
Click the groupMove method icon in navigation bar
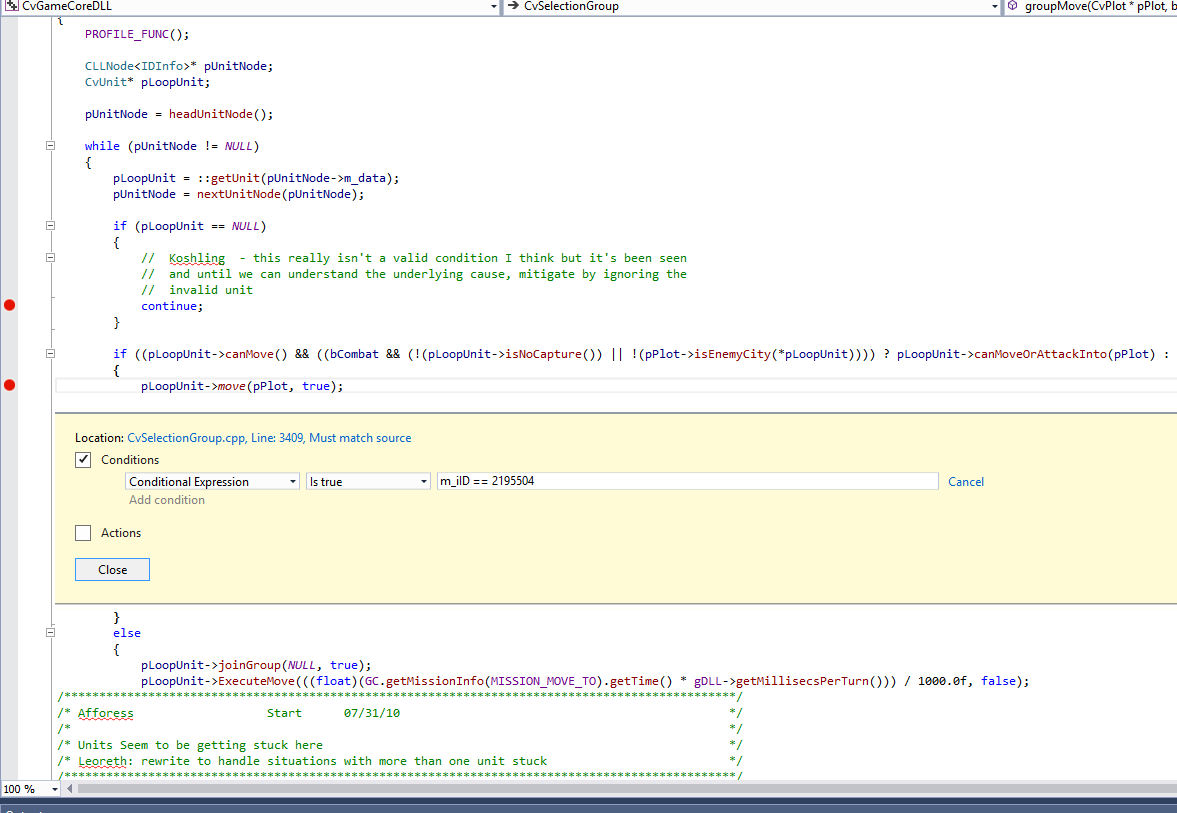pyautogui.click(x=1013, y=6)
